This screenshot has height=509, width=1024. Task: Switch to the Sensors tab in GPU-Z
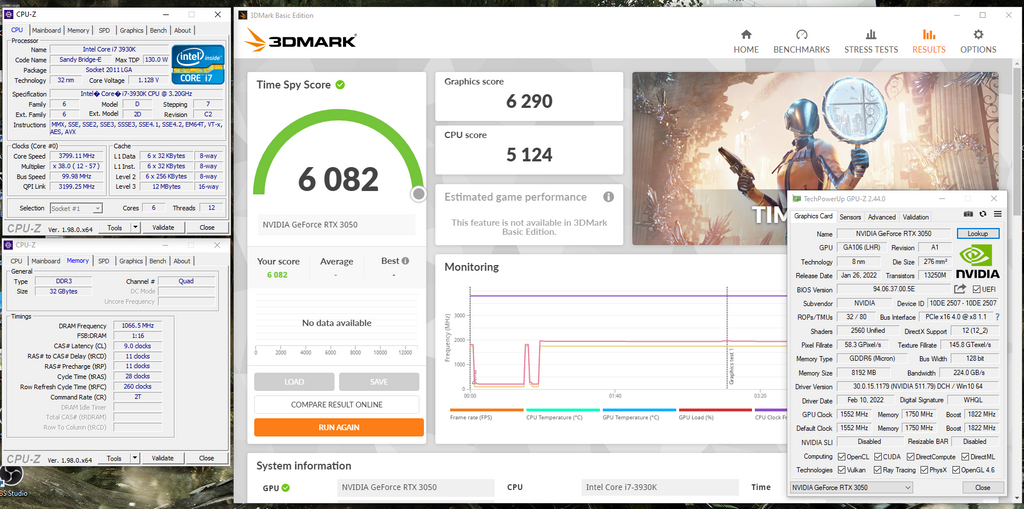850,217
